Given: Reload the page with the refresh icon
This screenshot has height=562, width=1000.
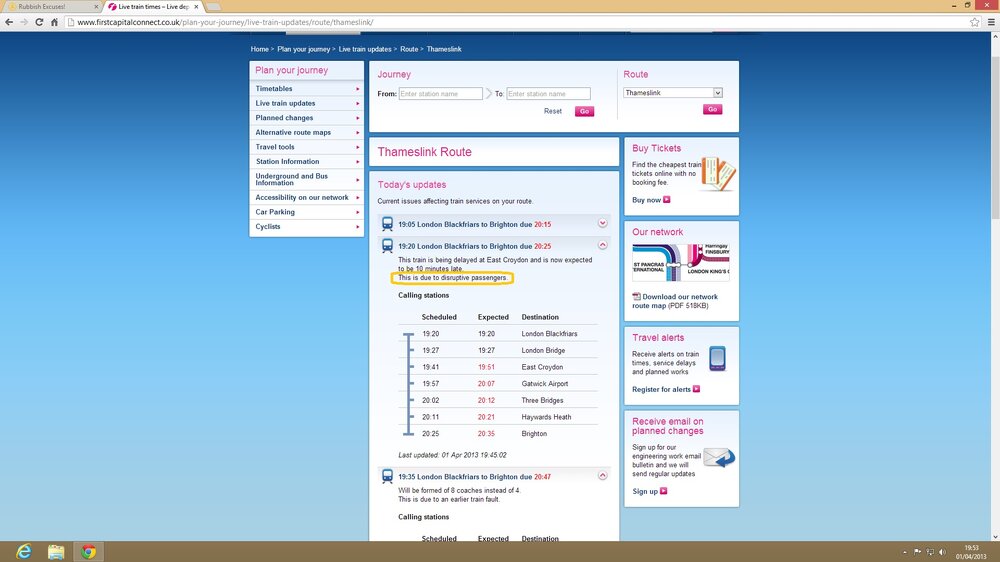Looking at the screenshot, I should click(x=39, y=22).
